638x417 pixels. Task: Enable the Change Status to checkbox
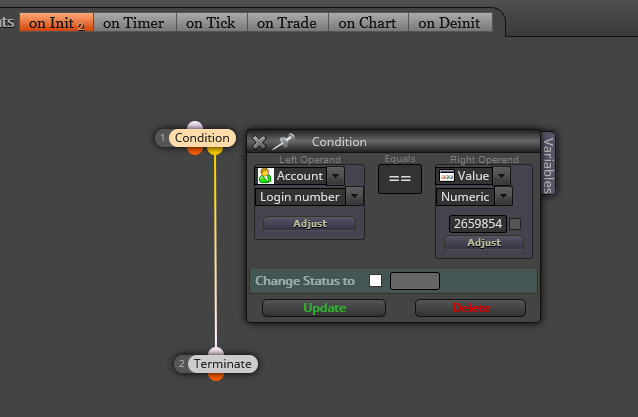pos(375,281)
